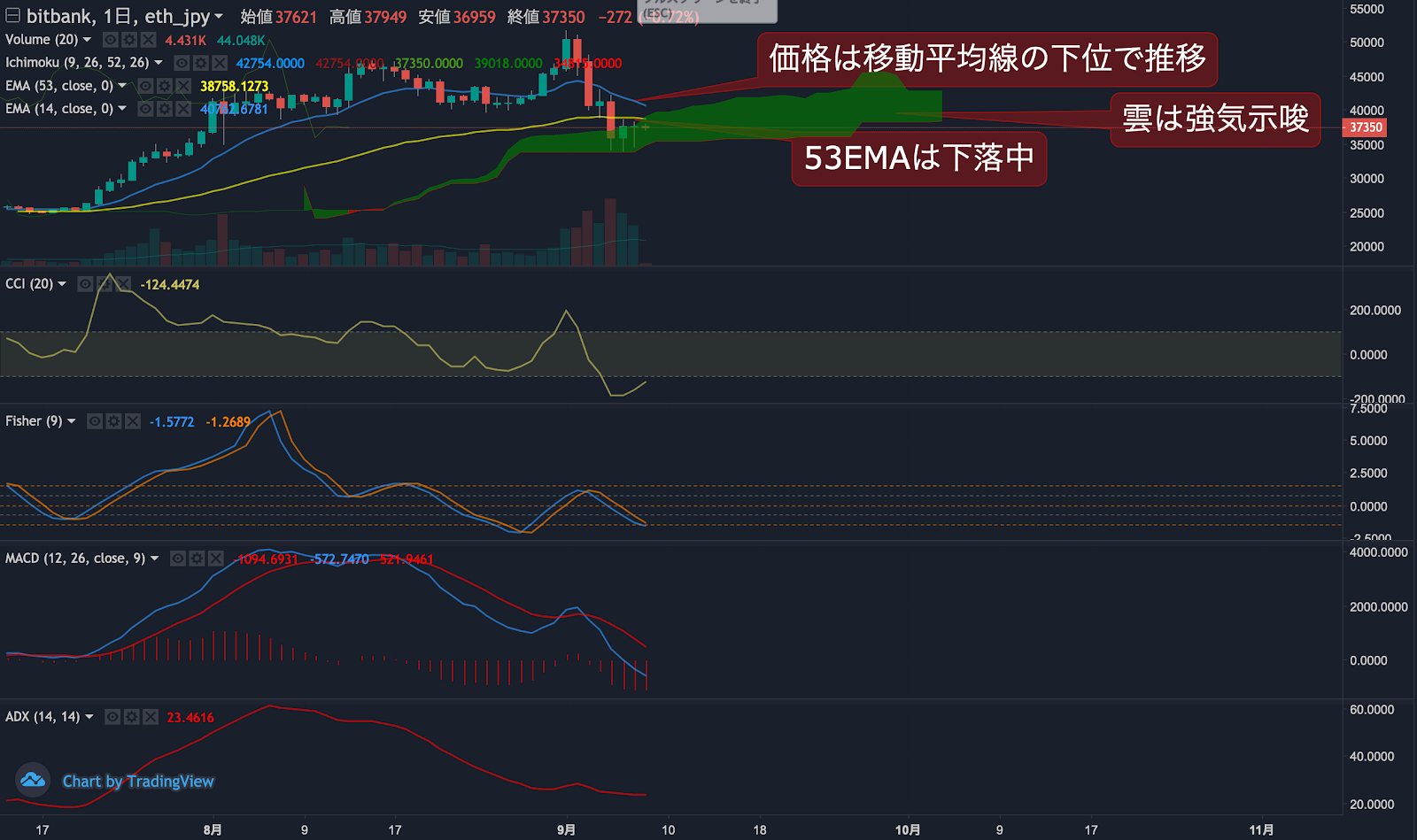Open the Fisher (9) indicator dropdown arrow
The image size is (1417, 840).
tap(72, 421)
